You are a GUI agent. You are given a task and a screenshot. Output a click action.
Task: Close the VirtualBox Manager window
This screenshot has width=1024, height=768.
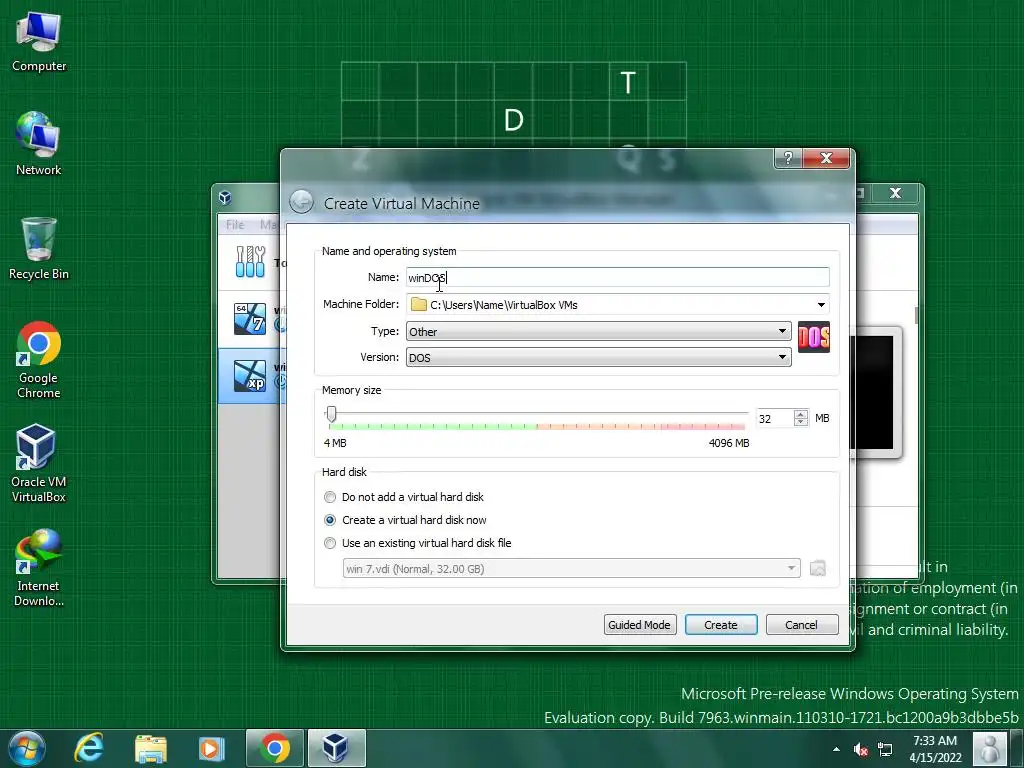point(895,193)
